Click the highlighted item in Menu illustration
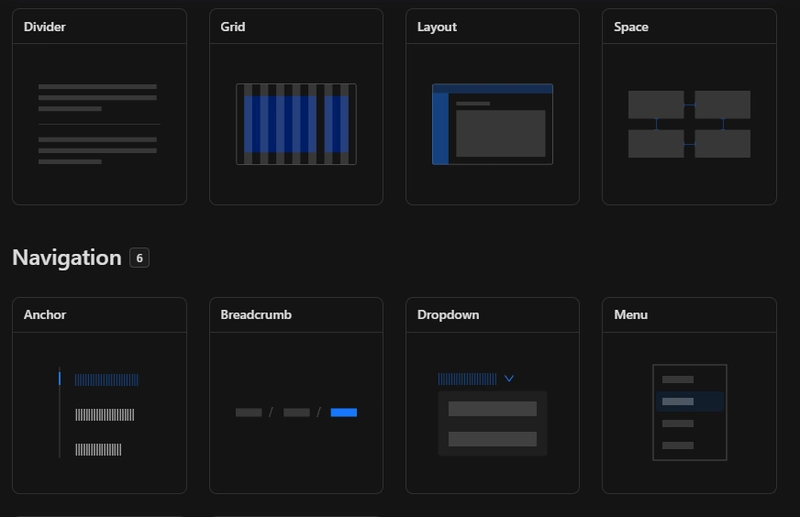The width and height of the screenshot is (800, 517). click(689, 402)
